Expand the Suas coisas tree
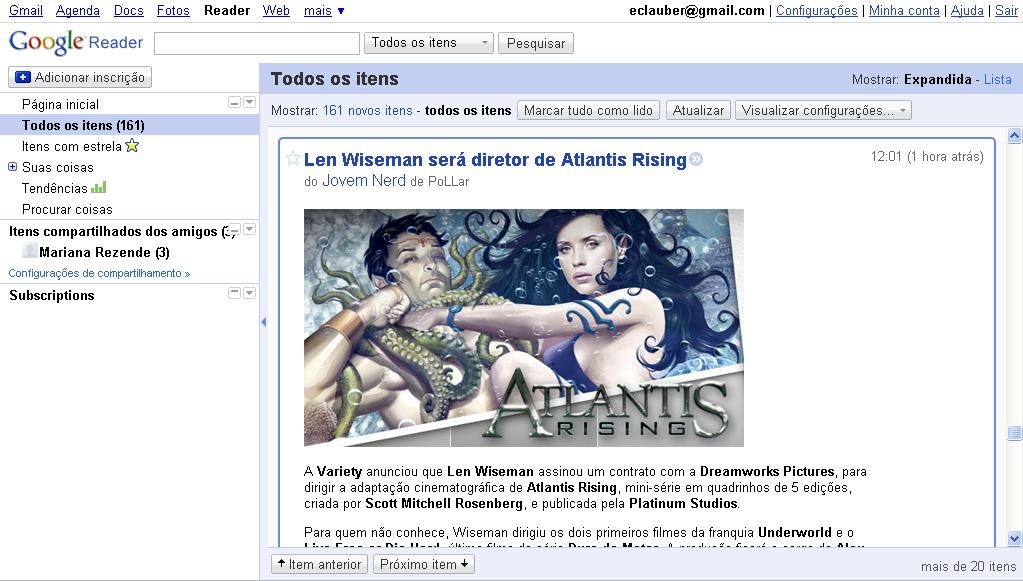Viewport: 1023px width, 581px height. 12,167
